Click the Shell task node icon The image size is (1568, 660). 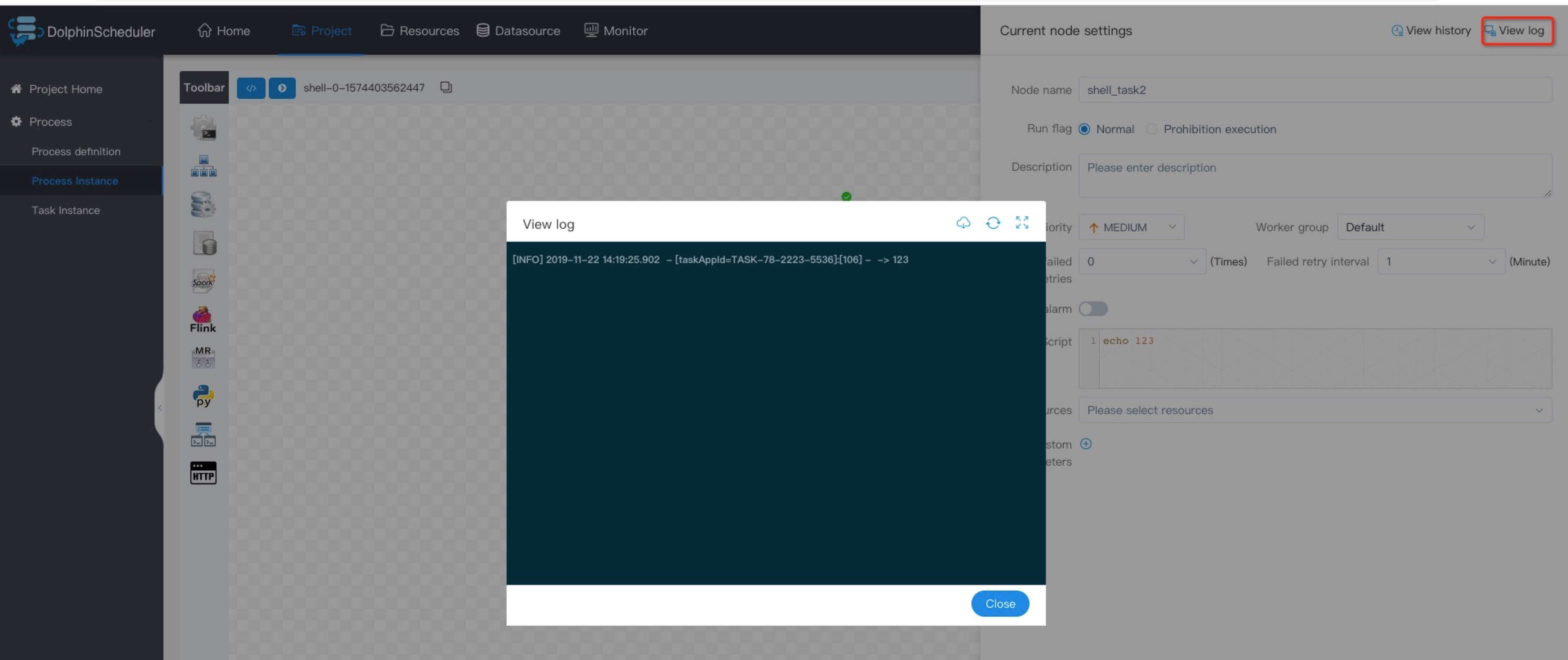tap(203, 128)
